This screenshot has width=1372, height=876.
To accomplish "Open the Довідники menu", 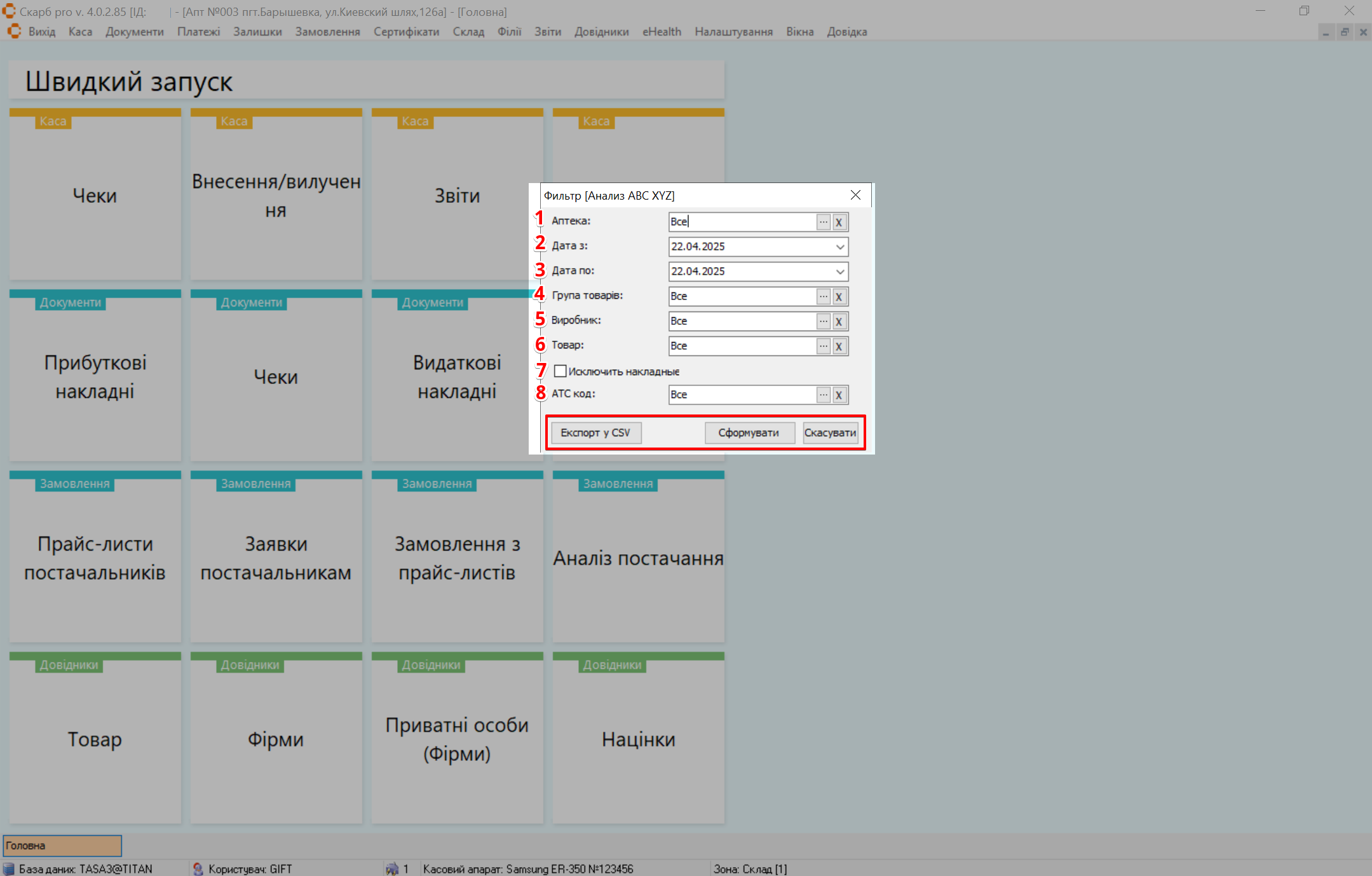I will coord(601,32).
